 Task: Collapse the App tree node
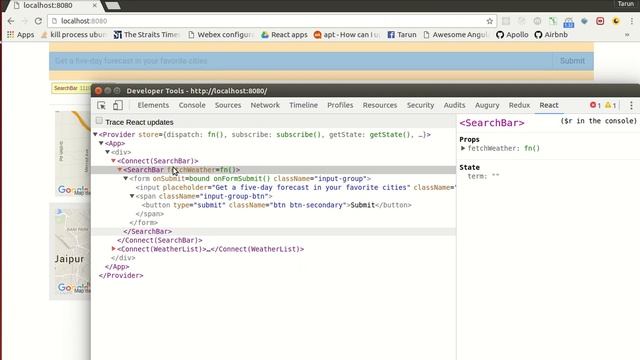(x=101, y=143)
